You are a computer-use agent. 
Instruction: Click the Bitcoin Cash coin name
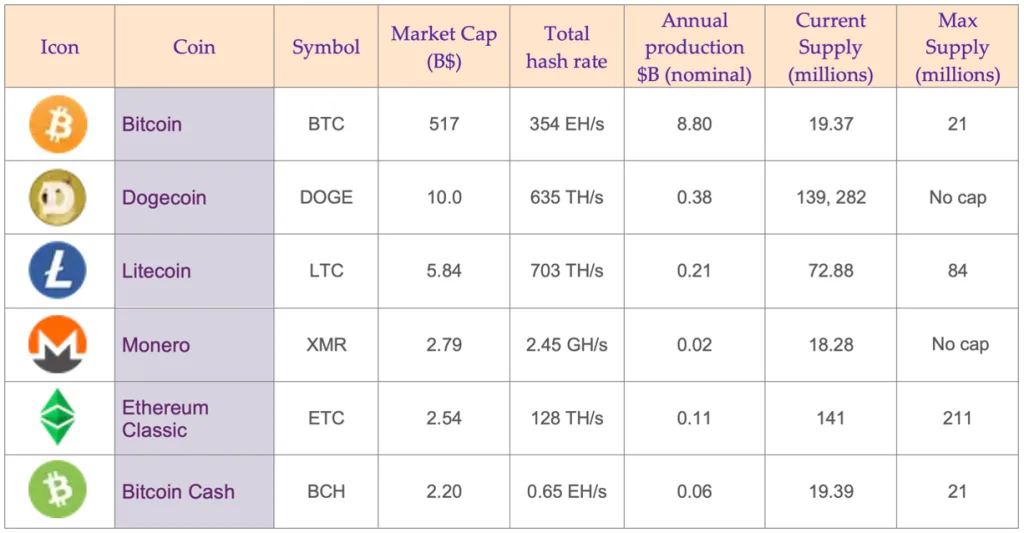[x=178, y=492]
